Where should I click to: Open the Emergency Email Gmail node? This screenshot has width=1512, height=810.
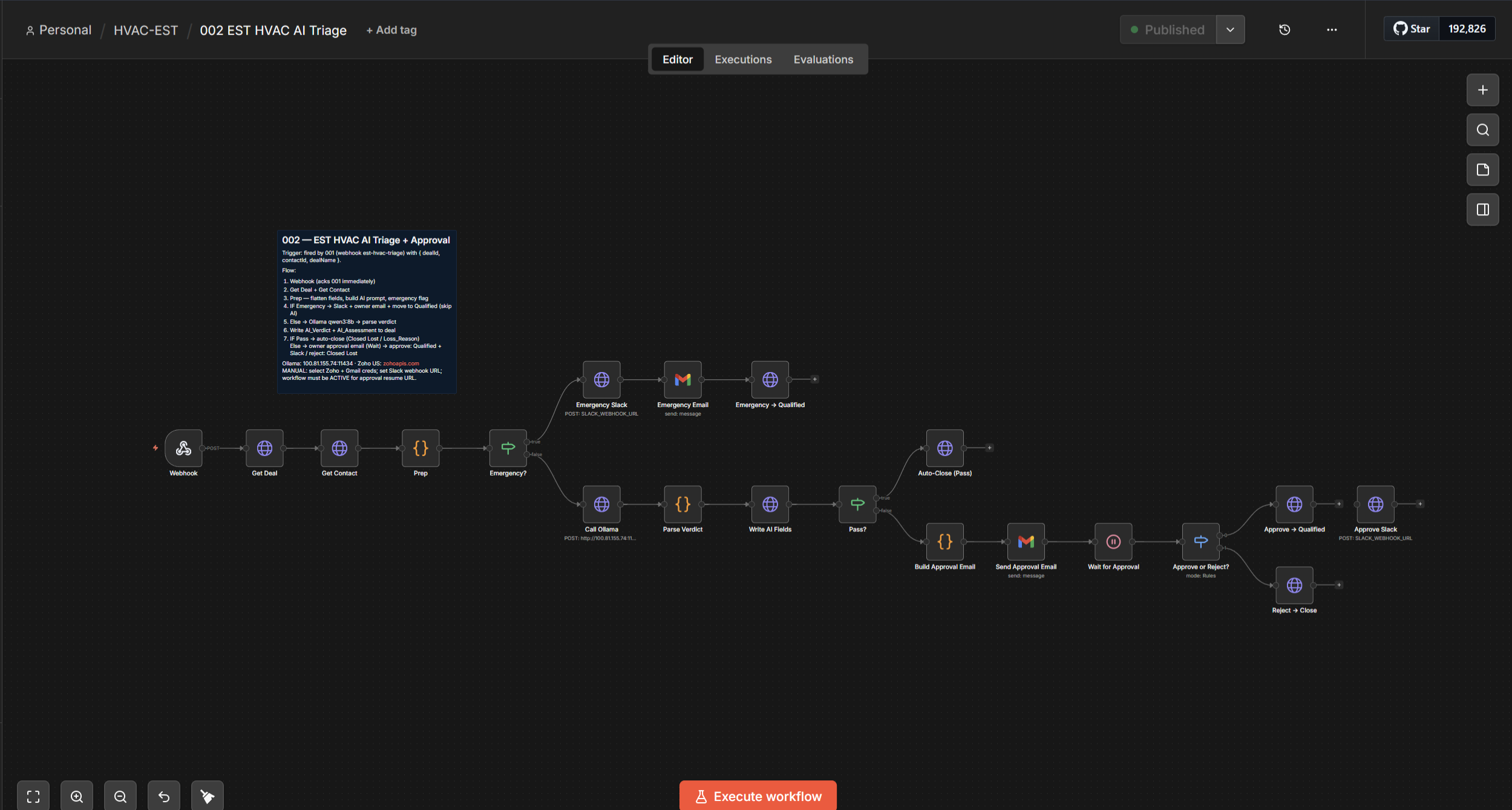tap(682, 380)
